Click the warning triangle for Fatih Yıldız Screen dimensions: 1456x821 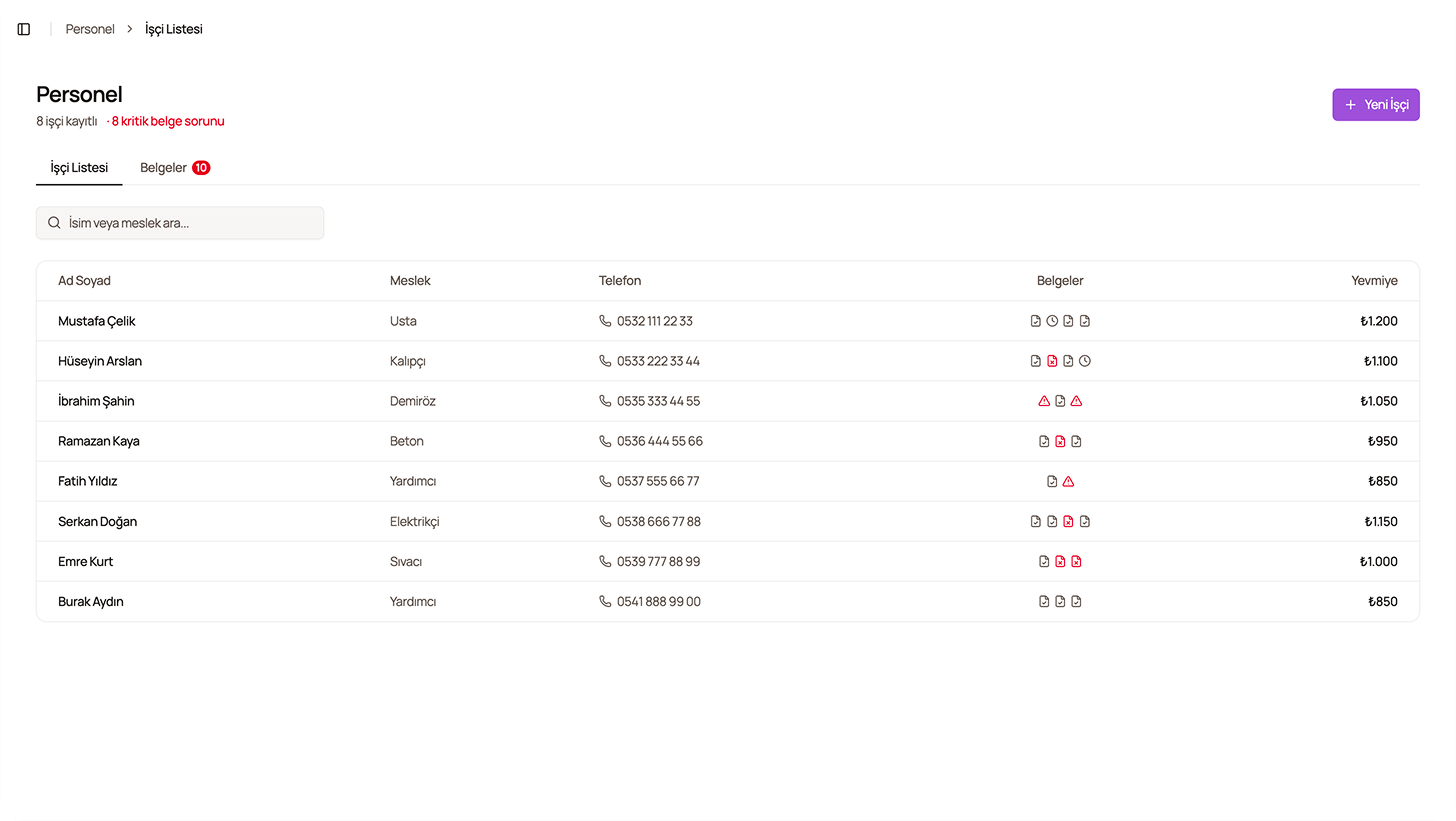click(1068, 481)
